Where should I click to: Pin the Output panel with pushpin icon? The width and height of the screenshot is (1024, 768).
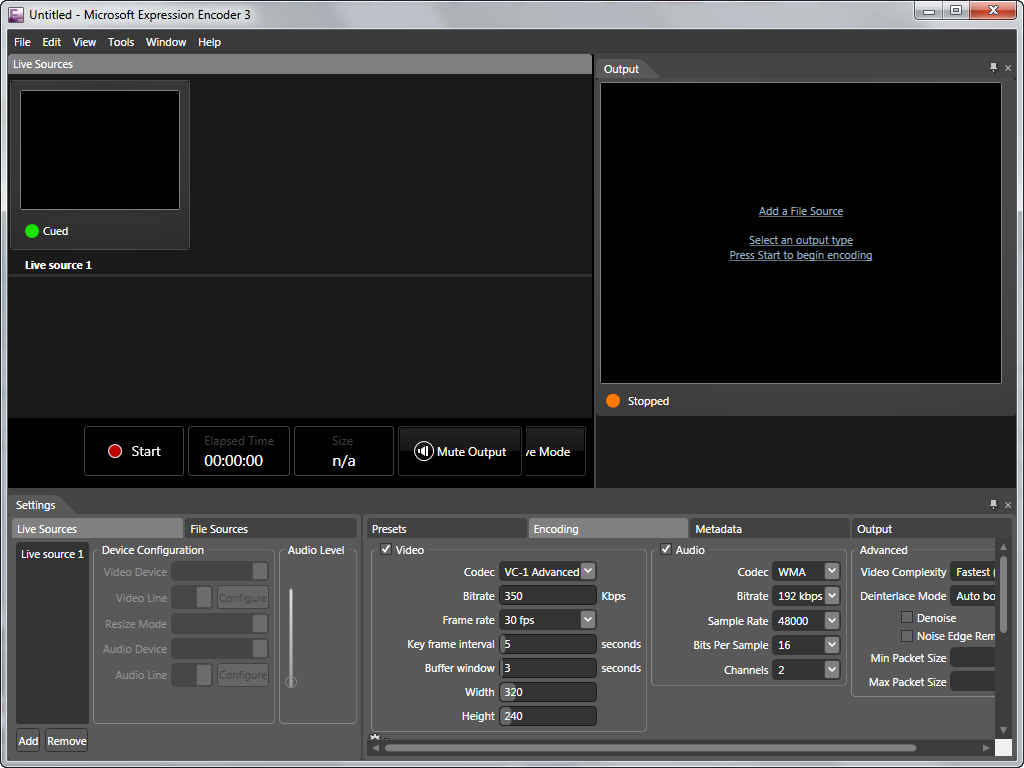(993, 67)
